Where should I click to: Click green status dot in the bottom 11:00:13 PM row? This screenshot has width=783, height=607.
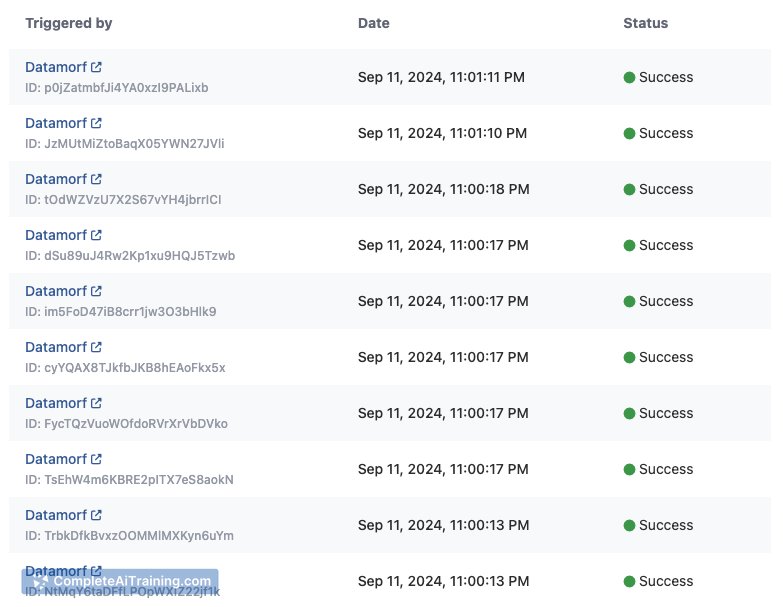pyautogui.click(x=629, y=581)
